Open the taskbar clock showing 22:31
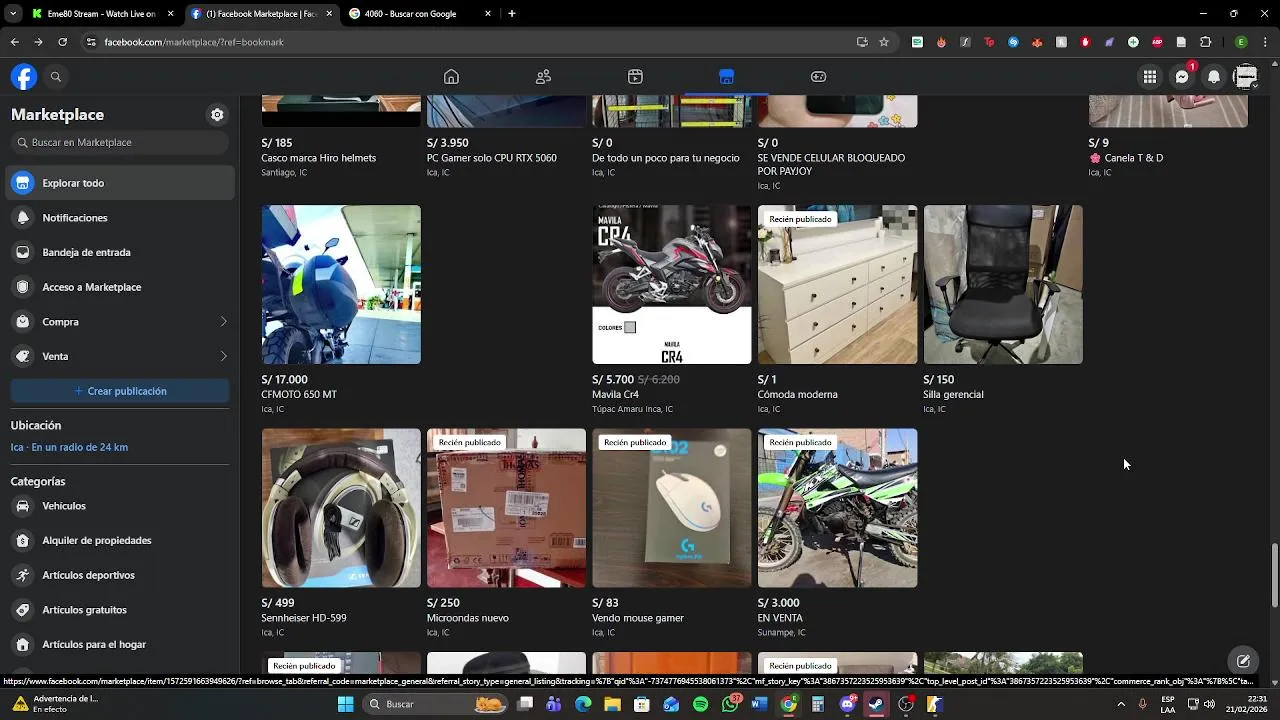The image size is (1280, 720). point(1247,704)
